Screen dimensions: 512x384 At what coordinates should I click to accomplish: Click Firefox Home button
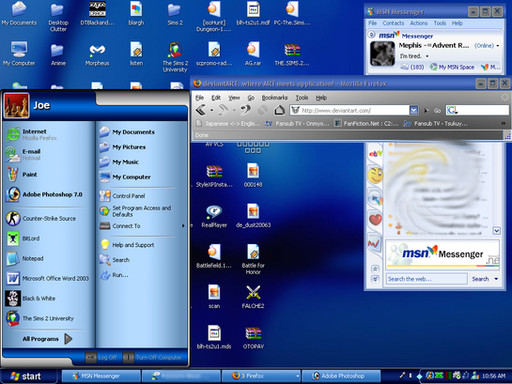tap(279, 110)
